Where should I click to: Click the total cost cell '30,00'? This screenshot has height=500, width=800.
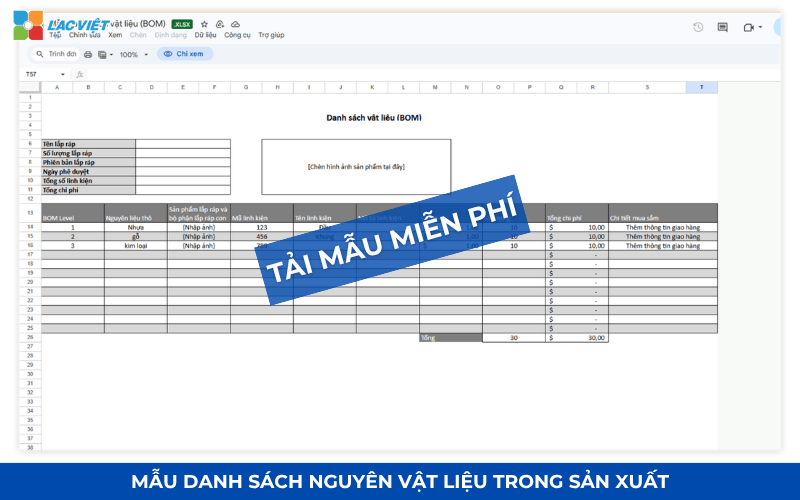(577, 338)
